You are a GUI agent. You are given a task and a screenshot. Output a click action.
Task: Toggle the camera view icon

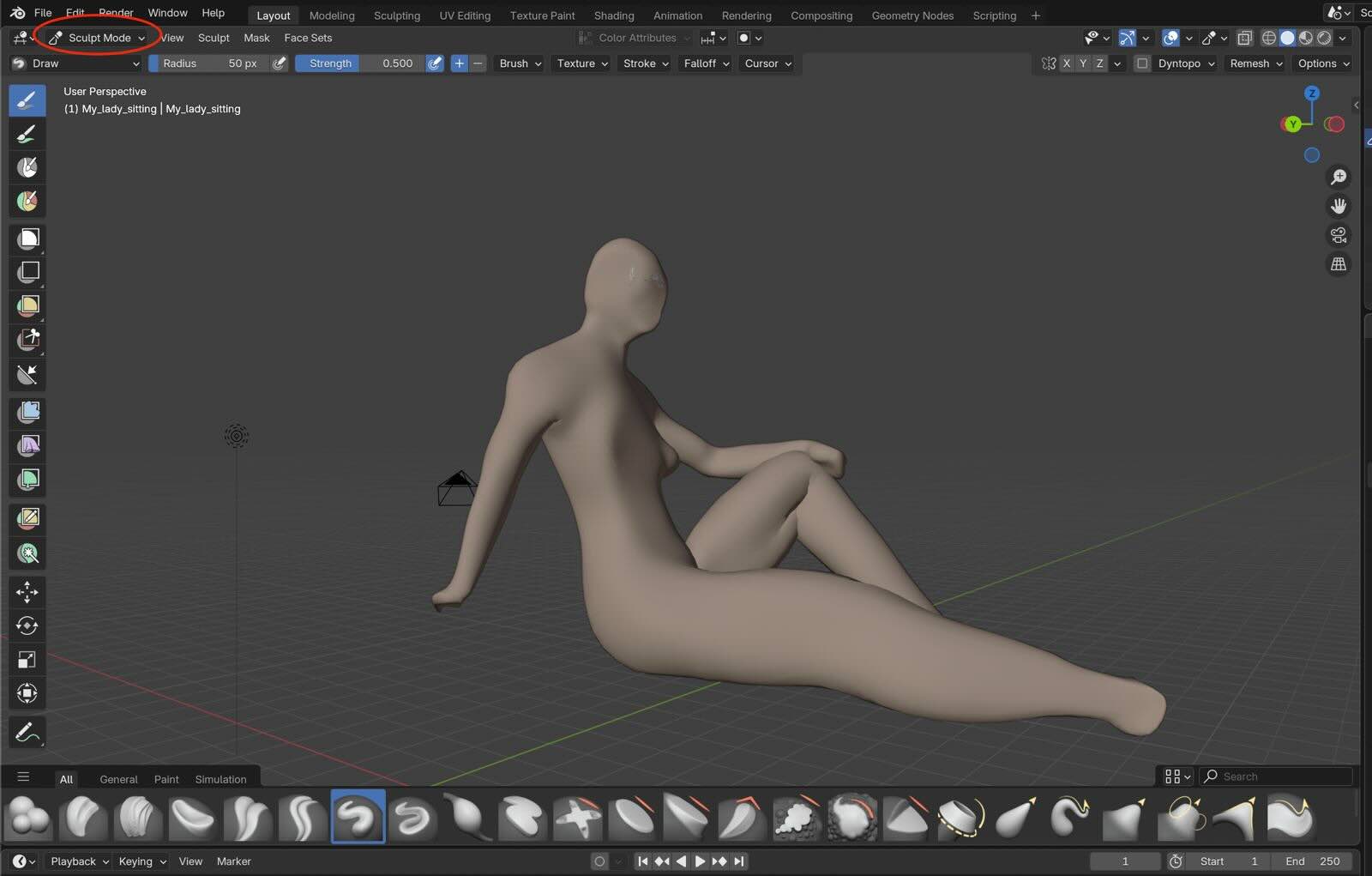pos(1338,235)
